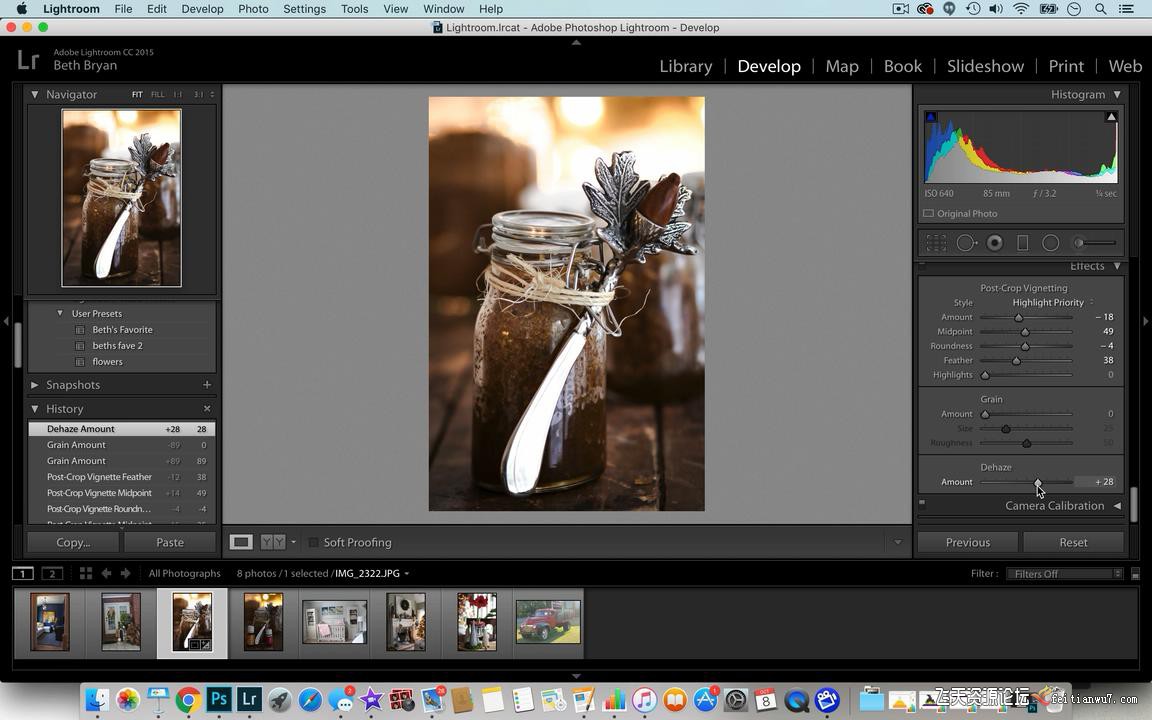Select the Spot Removal tool
This screenshot has width=1152, height=720.
point(966,242)
